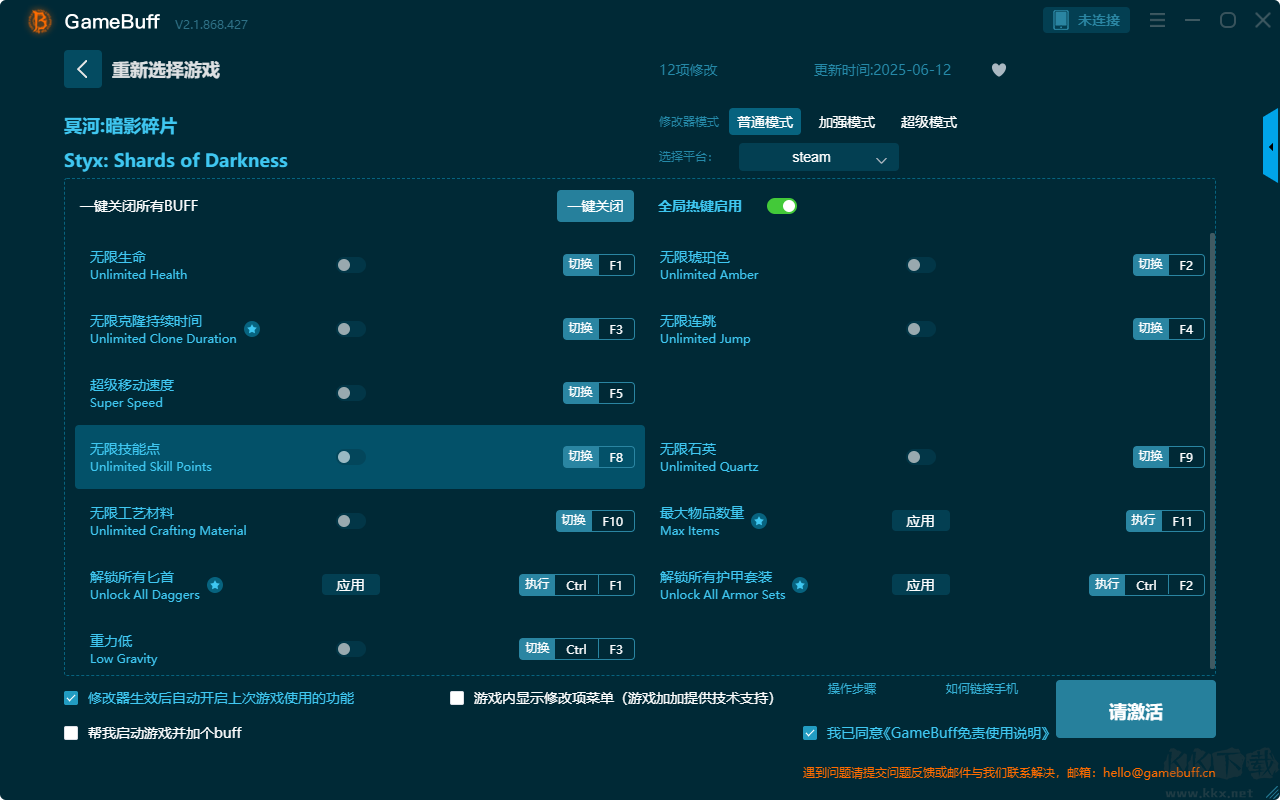Enable the Unlimited Quartz switch

click(x=921, y=457)
